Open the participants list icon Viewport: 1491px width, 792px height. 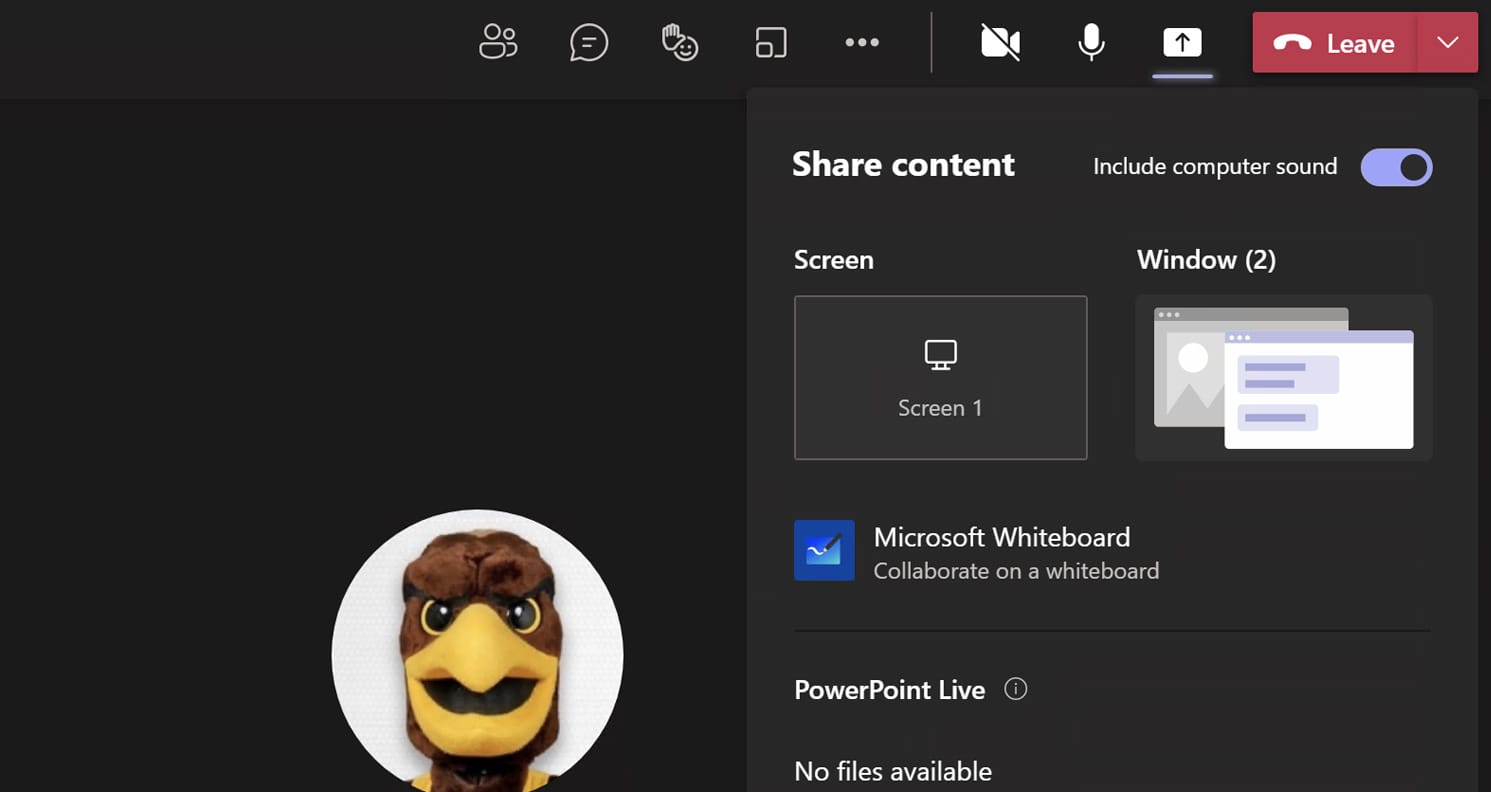point(498,42)
